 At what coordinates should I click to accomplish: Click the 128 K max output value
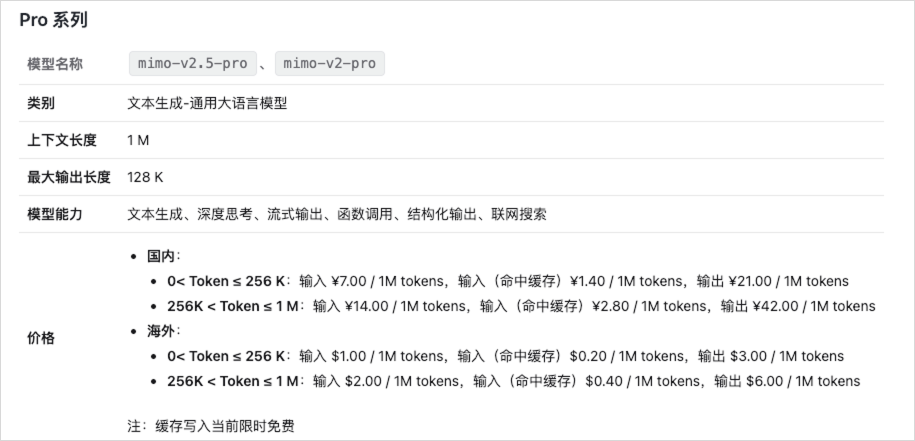click(x=145, y=177)
